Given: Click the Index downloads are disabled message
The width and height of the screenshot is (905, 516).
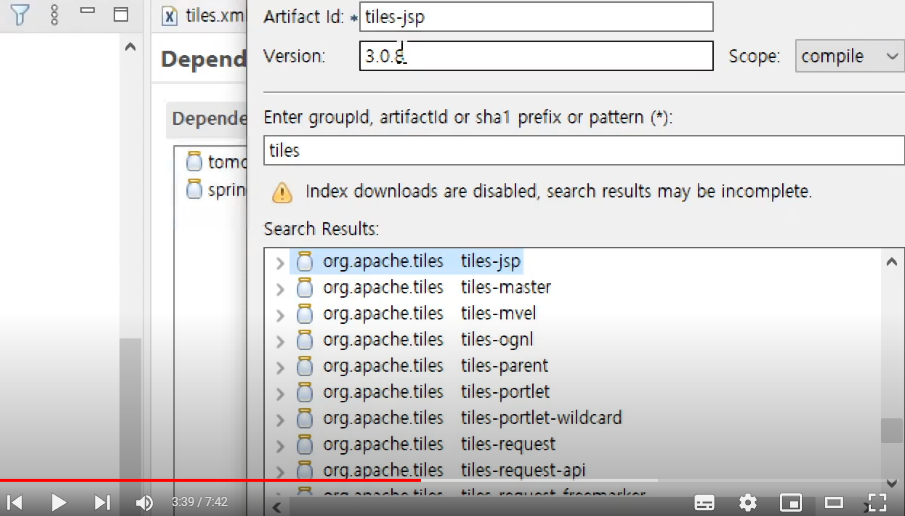Looking at the screenshot, I should tap(559, 191).
